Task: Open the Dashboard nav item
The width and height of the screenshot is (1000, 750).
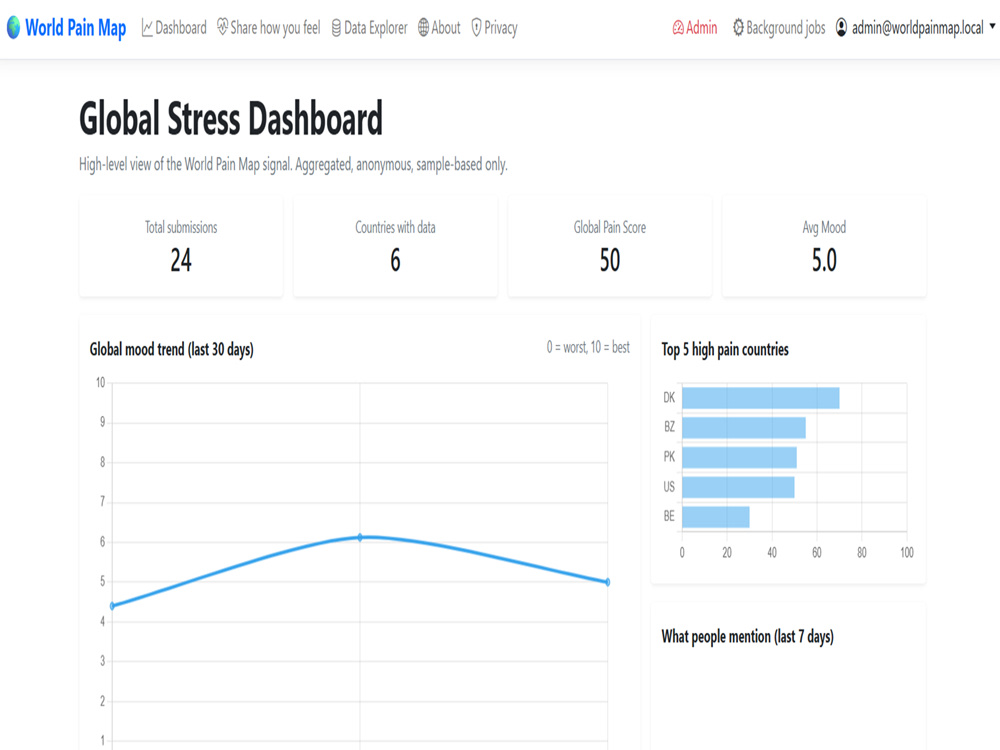Action: 173,28
